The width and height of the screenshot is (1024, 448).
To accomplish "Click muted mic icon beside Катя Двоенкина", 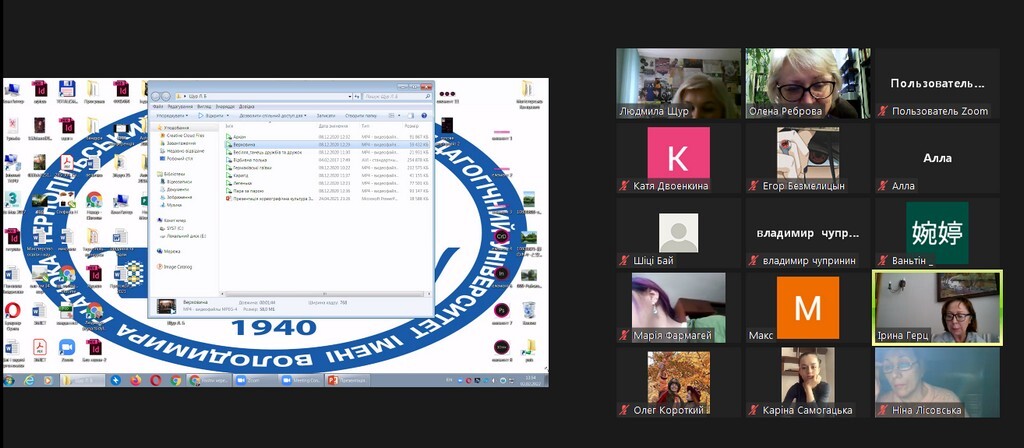I will pos(624,186).
